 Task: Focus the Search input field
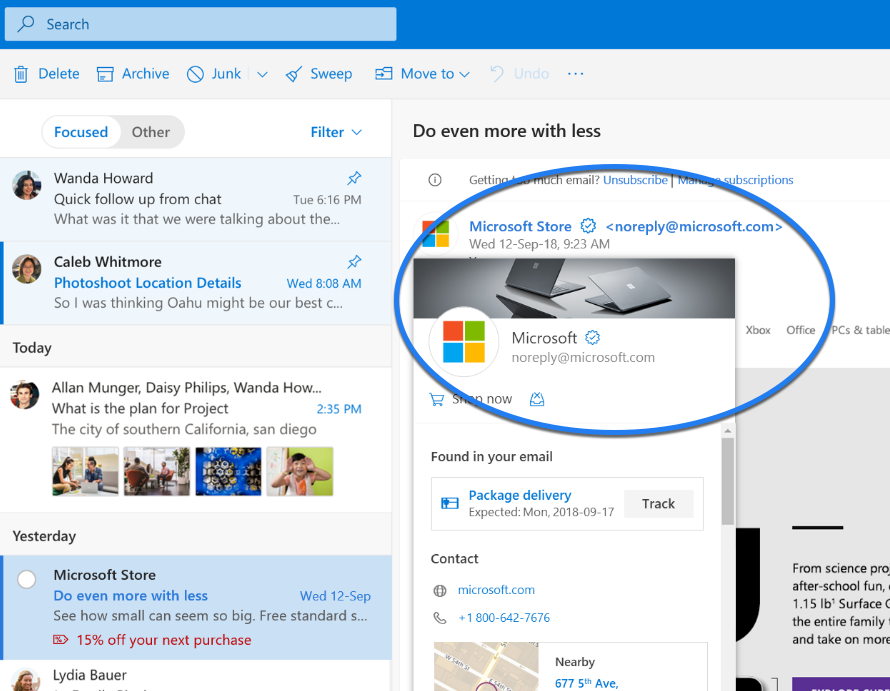[x=200, y=24]
